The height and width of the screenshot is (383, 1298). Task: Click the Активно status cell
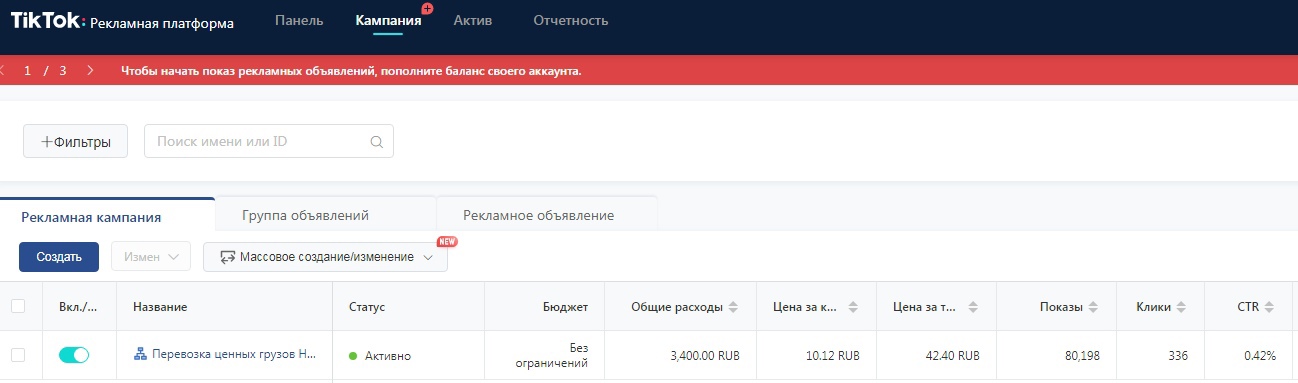[379, 356]
